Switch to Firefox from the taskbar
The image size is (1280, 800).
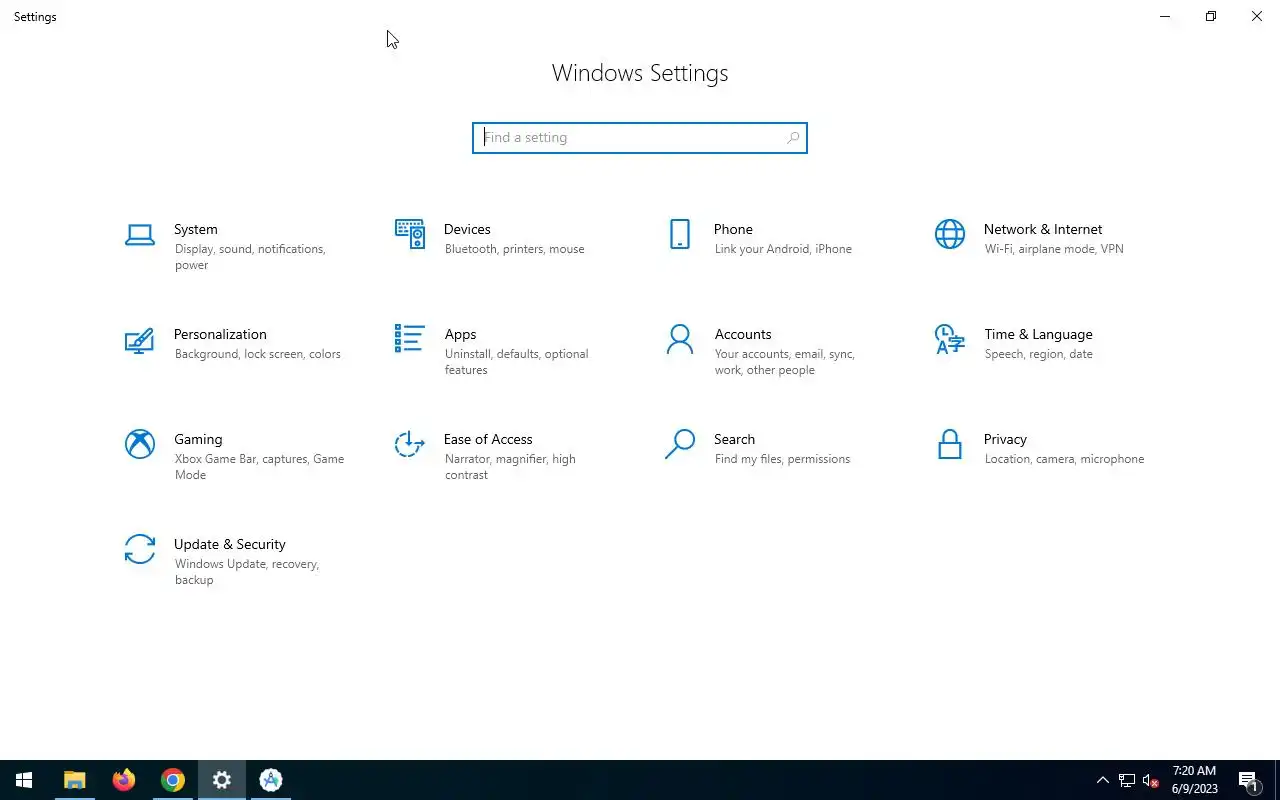[x=124, y=780]
